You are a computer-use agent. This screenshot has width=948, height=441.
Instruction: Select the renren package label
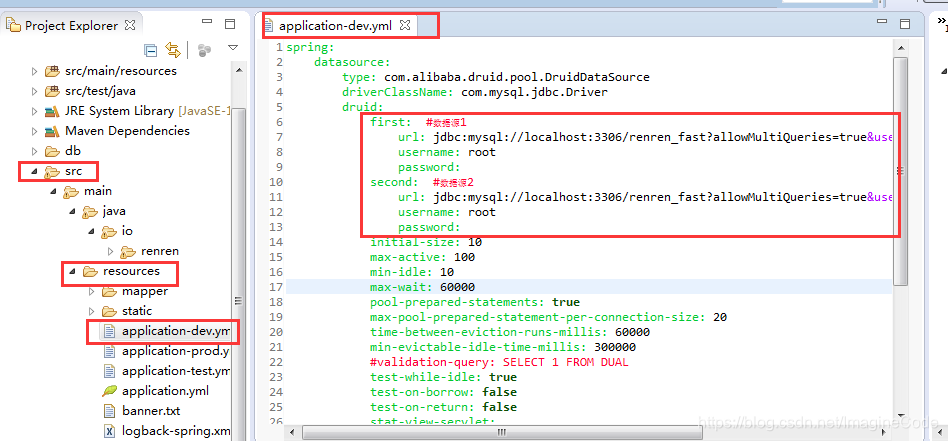coord(160,251)
